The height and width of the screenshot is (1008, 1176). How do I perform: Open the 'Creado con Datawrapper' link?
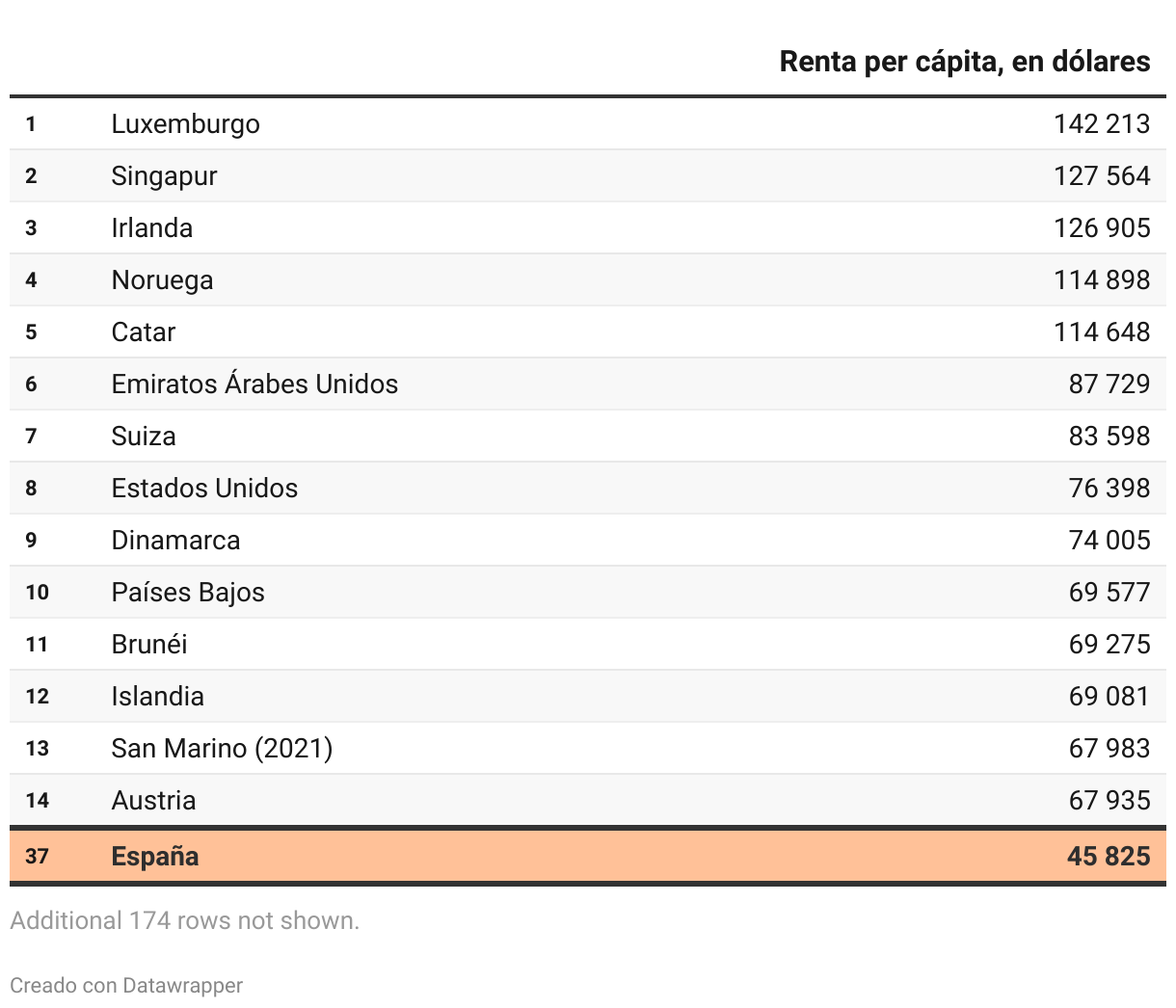tap(126, 986)
